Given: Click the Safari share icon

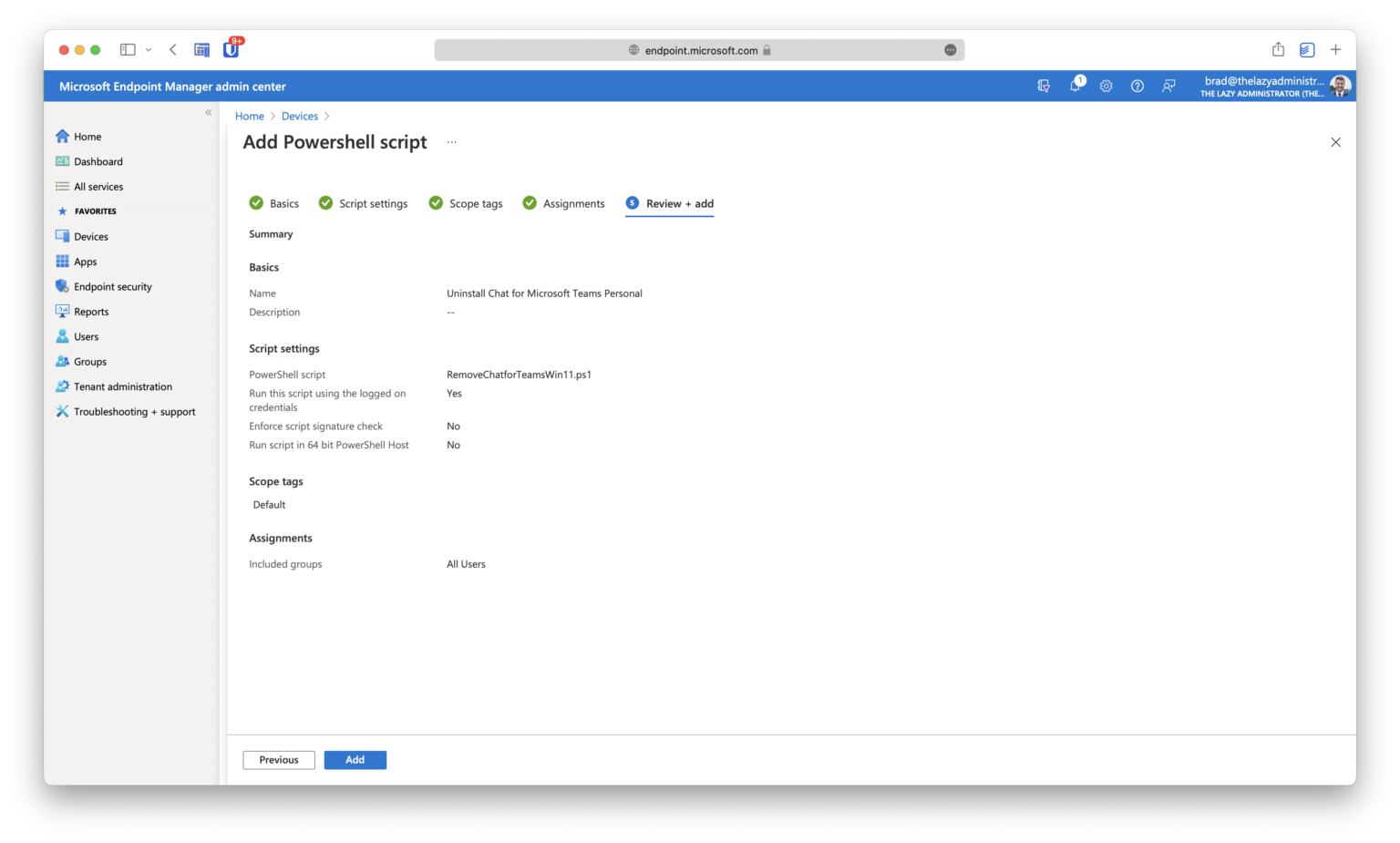Looking at the screenshot, I should point(1278,49).
